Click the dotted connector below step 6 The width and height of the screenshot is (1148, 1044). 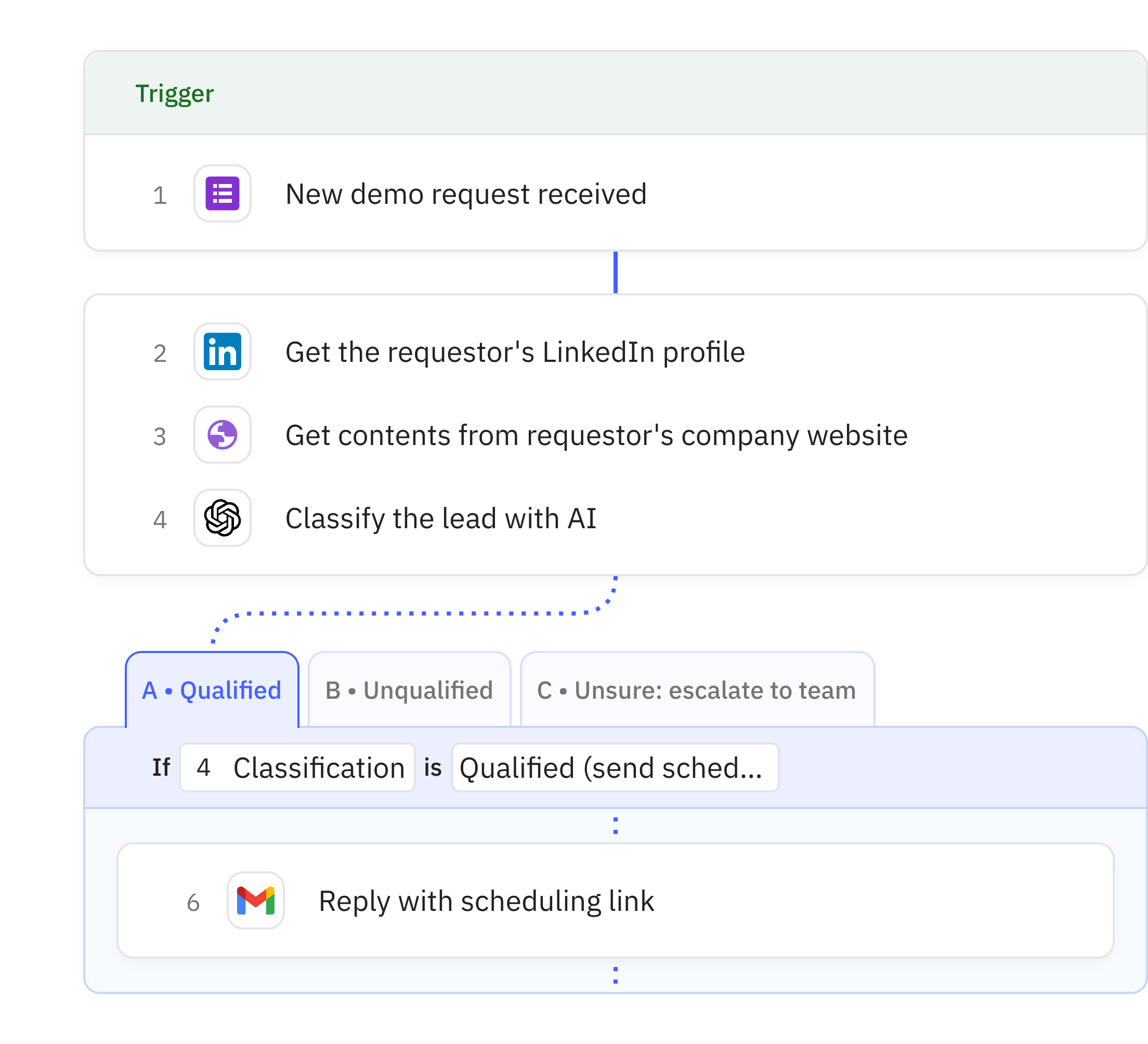coord(616,976)
